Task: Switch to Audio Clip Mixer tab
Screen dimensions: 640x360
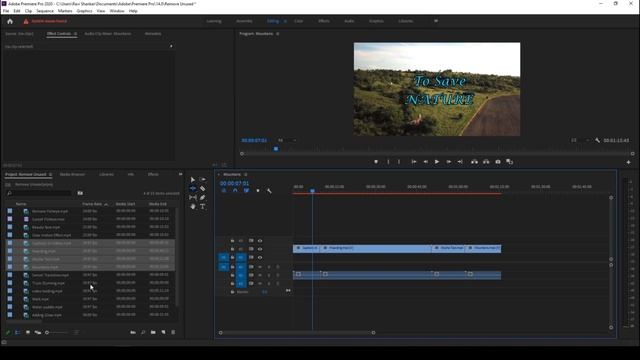Action: click(108, 34)
